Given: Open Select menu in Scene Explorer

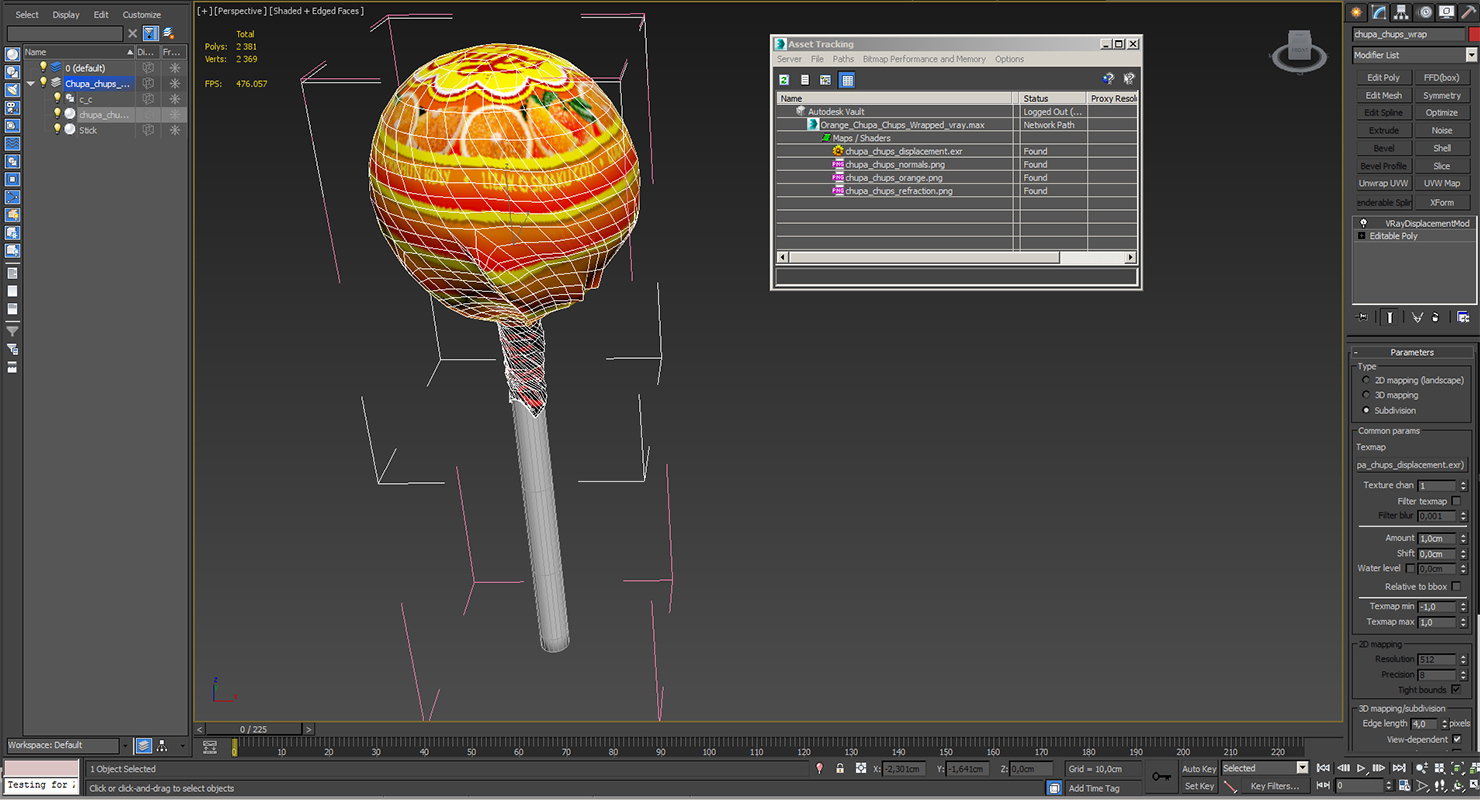Looking at the screenshot, I should pos(27,15).
